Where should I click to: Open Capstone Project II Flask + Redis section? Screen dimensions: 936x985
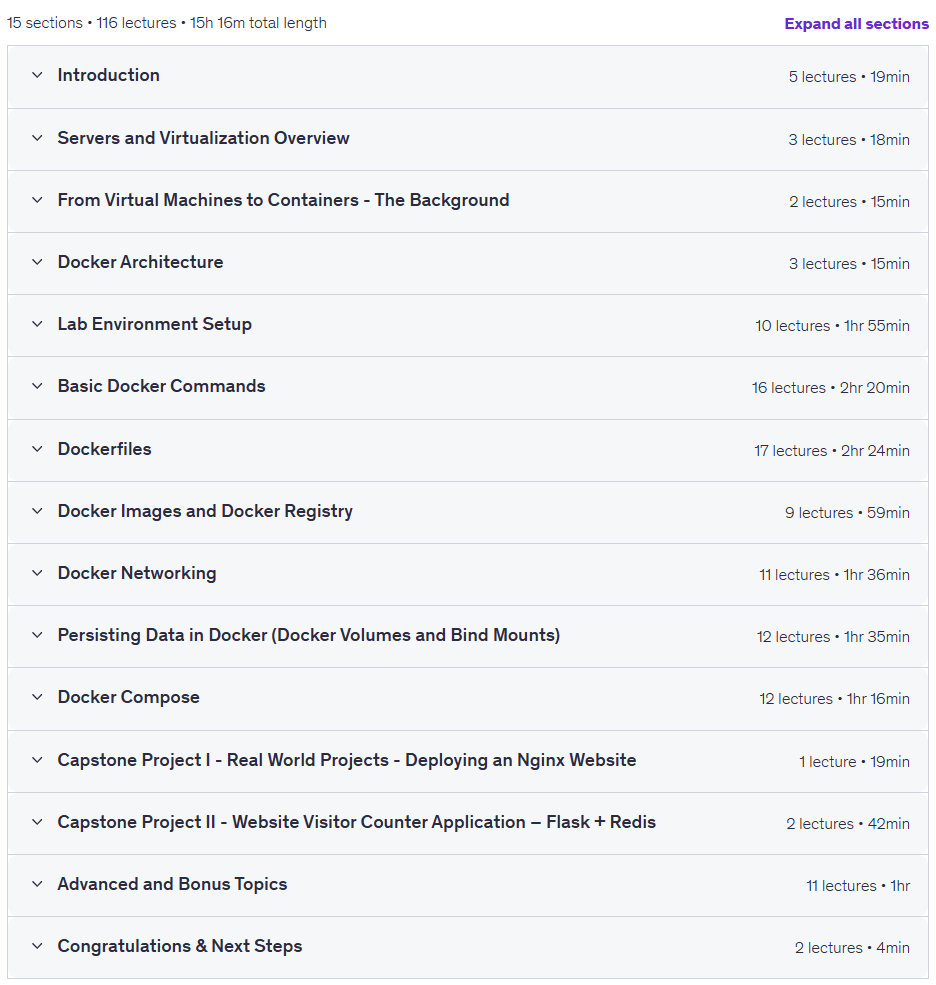point(356,822)
